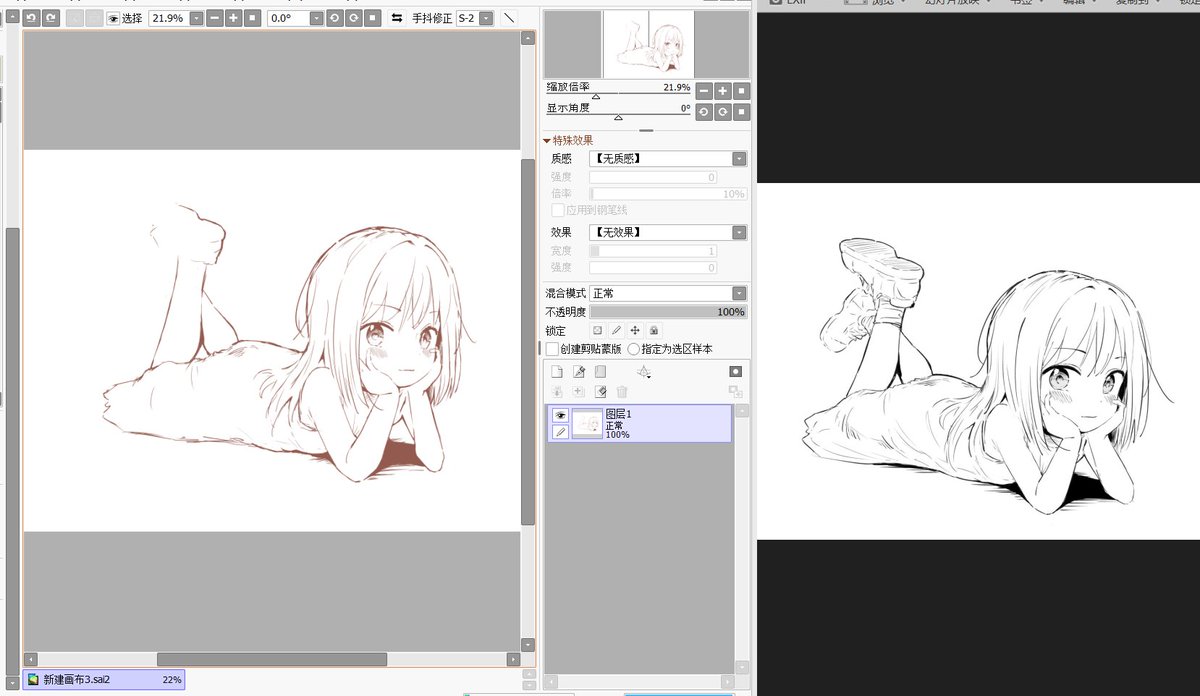Switch to the 新建画布3.sai2 canvas tab
Image resolution: width=1200 pixels, height=696 pixels.
coord(104,680)
